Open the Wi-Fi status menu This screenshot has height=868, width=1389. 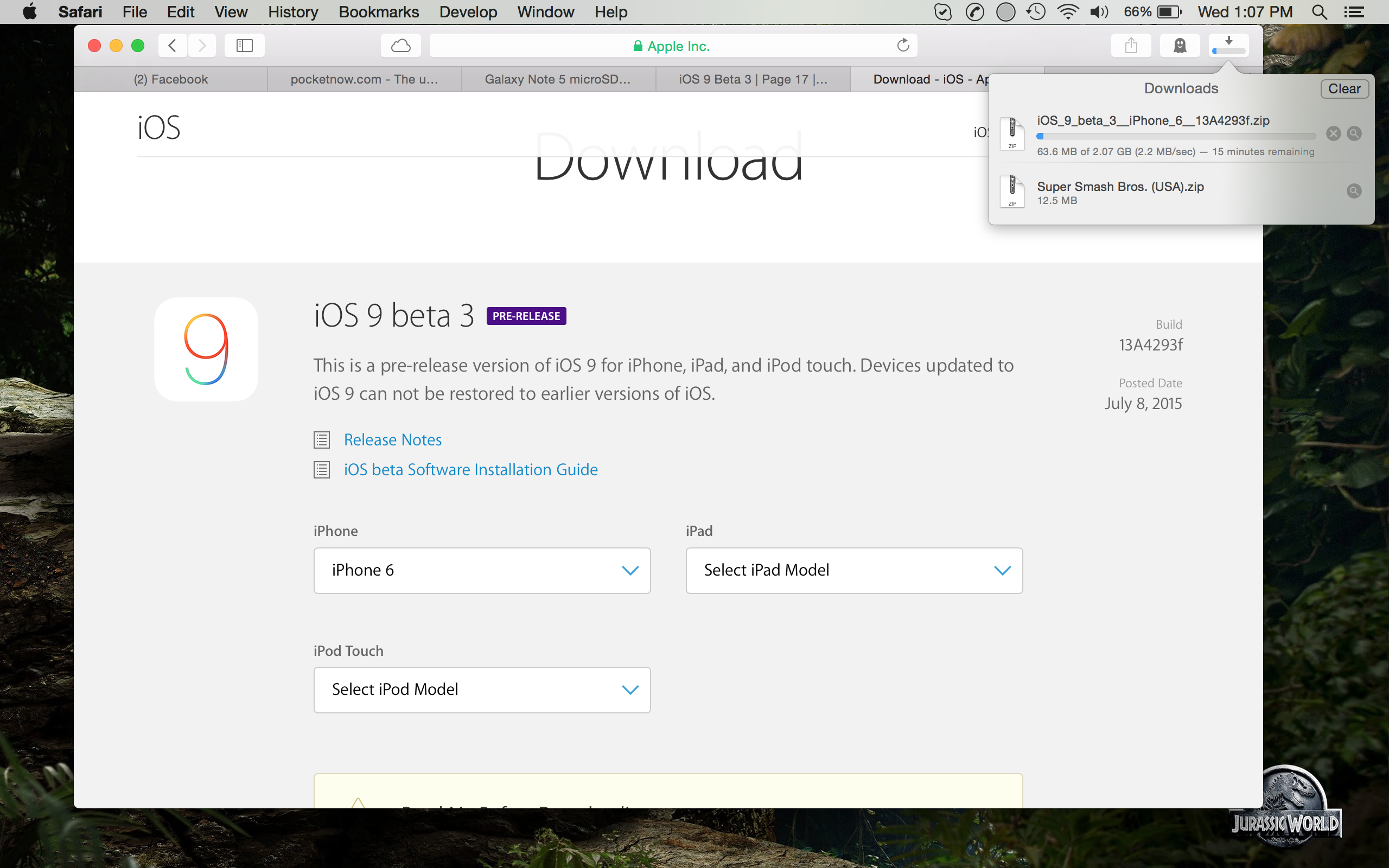pyautogui.click(x=1067, y=12)
